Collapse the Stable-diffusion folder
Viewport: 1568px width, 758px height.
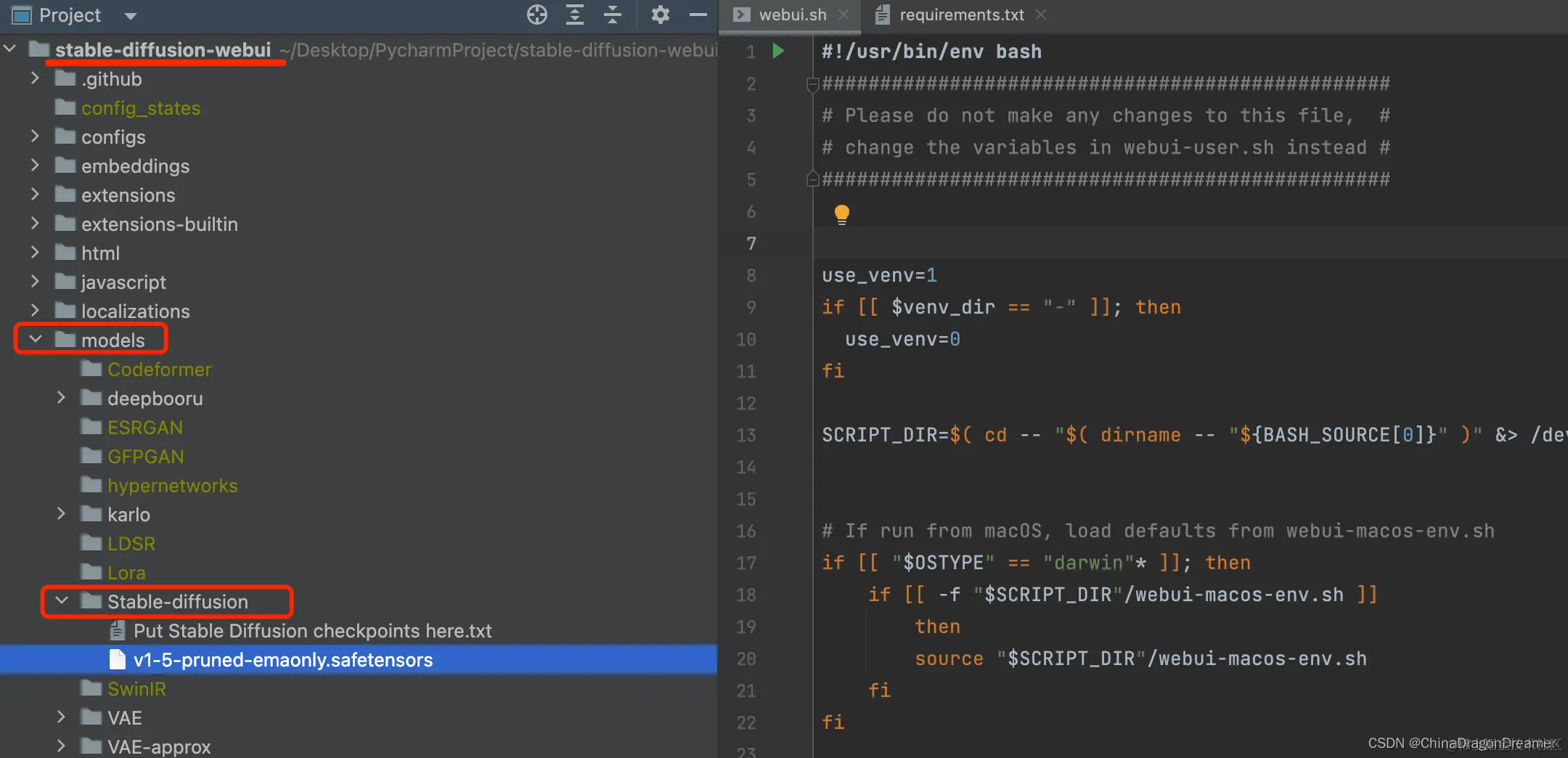pos(62,601)
